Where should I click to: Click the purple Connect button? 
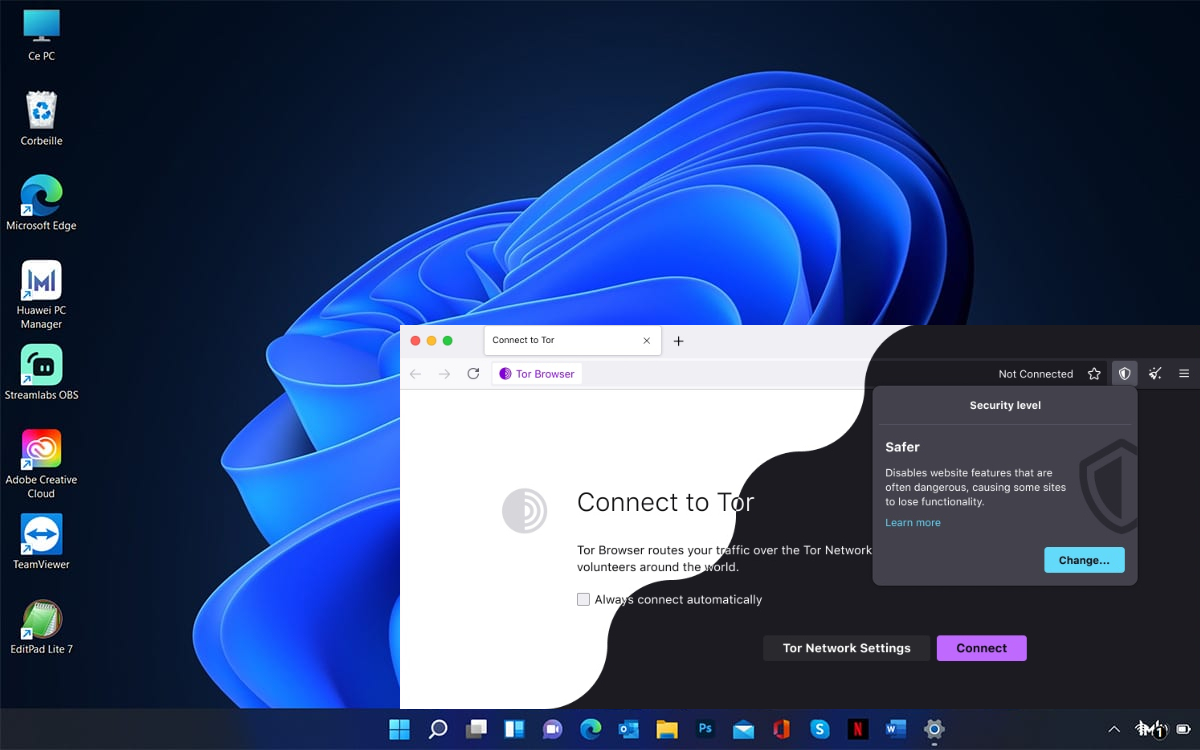tap(981, 648)
